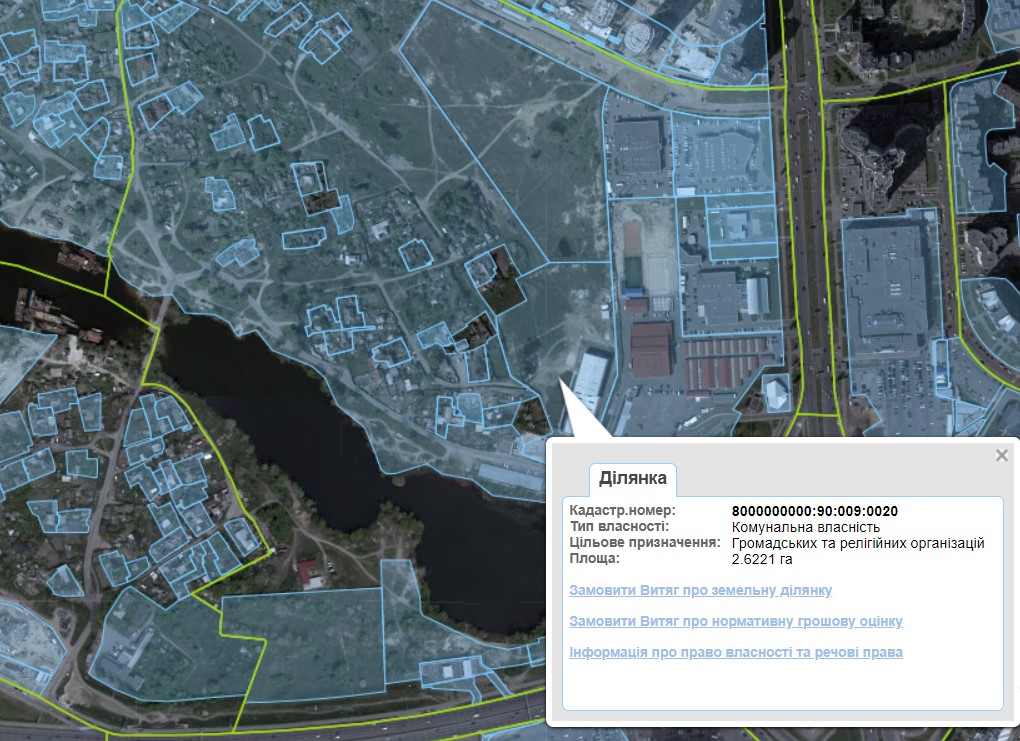Click the Комунальна власність ownership value

tap(805, 527)
